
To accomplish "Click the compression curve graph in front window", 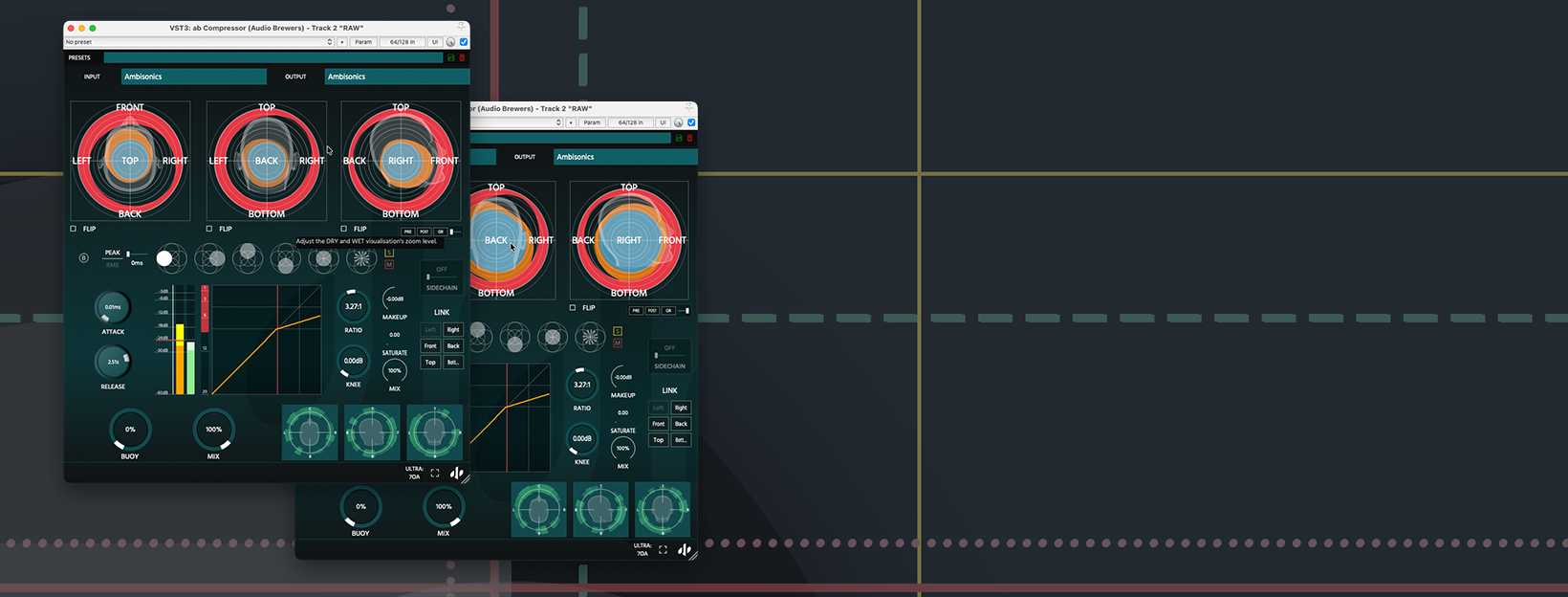I will 267,340.
